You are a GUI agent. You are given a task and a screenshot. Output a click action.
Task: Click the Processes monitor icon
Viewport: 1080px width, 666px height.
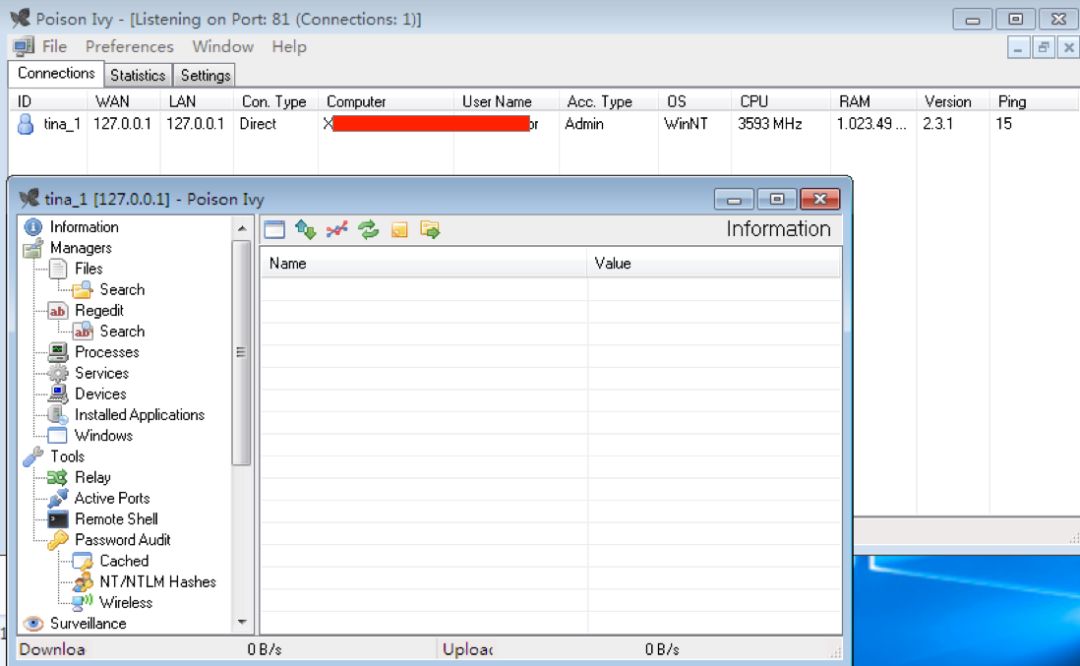[x=58, y=353]
